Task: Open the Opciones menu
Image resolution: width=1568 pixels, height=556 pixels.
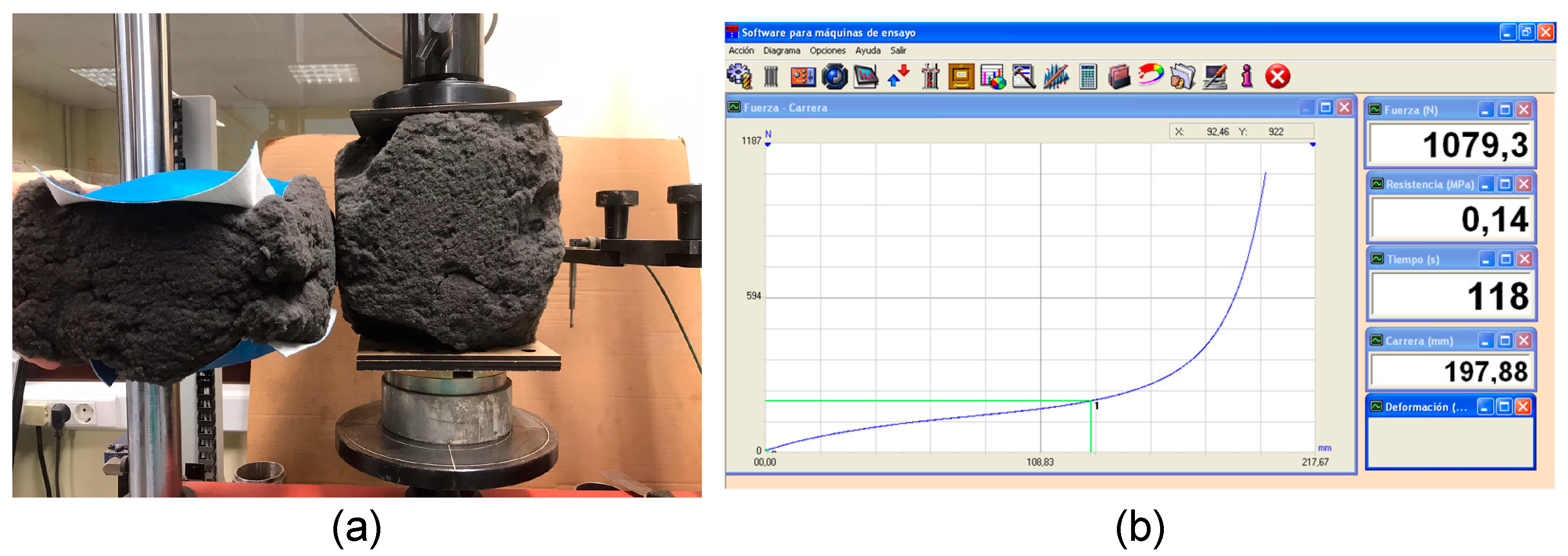Action: [x=827, y=50]
